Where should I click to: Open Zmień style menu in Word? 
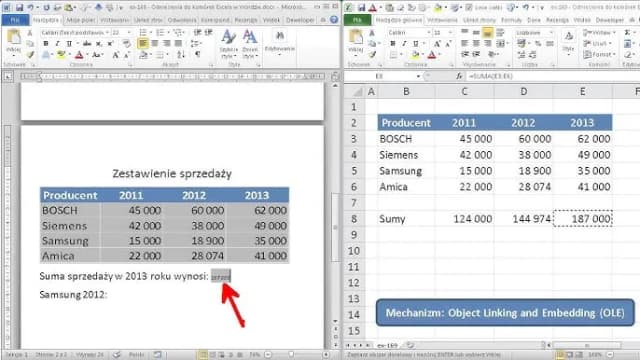pyautogui.click(x=250, y=45)
